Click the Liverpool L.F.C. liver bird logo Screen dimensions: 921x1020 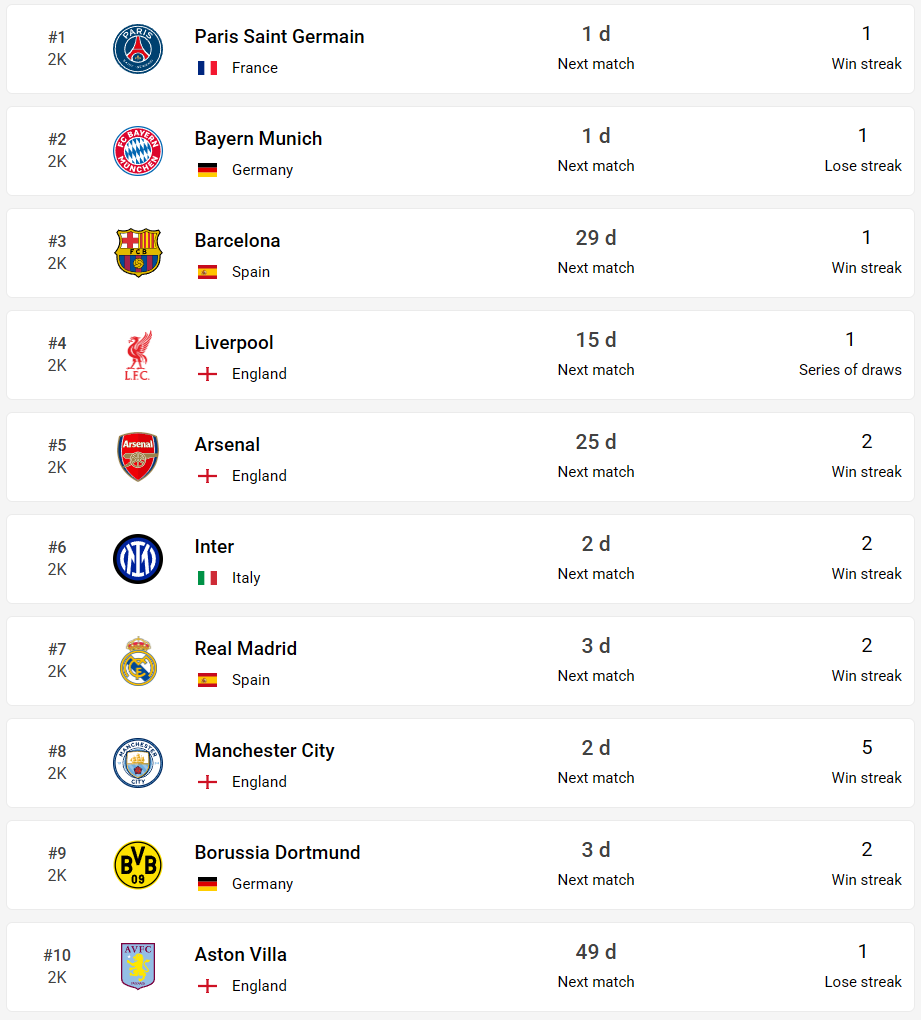(x=138, y=355)
